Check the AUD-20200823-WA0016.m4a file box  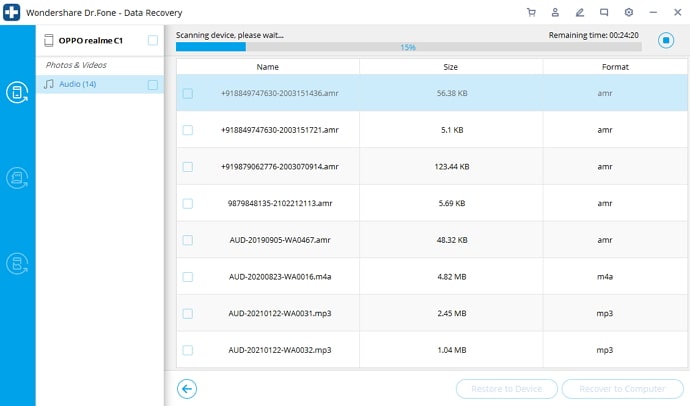[x=188, y=277]
